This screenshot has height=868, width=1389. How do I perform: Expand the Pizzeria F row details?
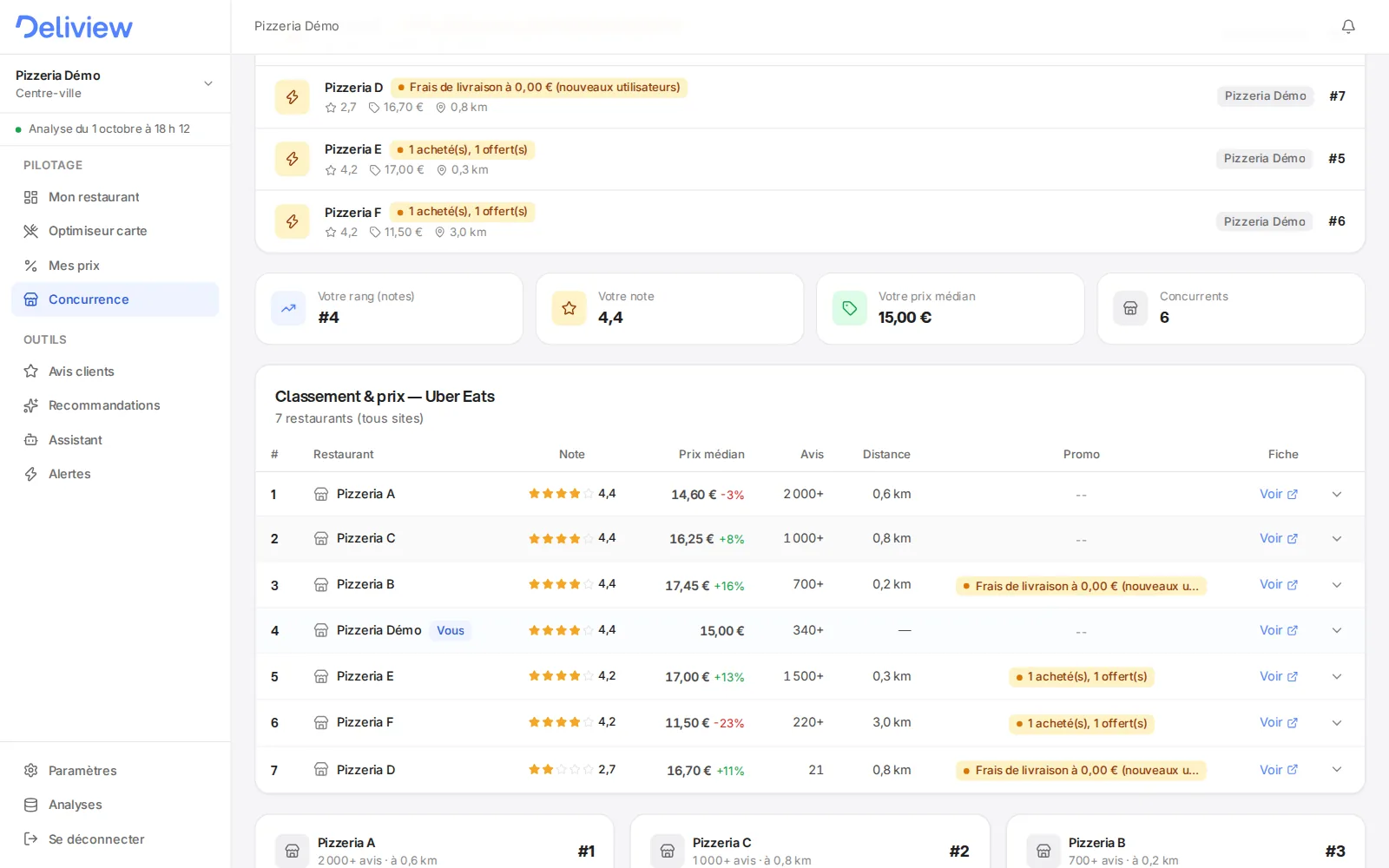[1337, 722]
